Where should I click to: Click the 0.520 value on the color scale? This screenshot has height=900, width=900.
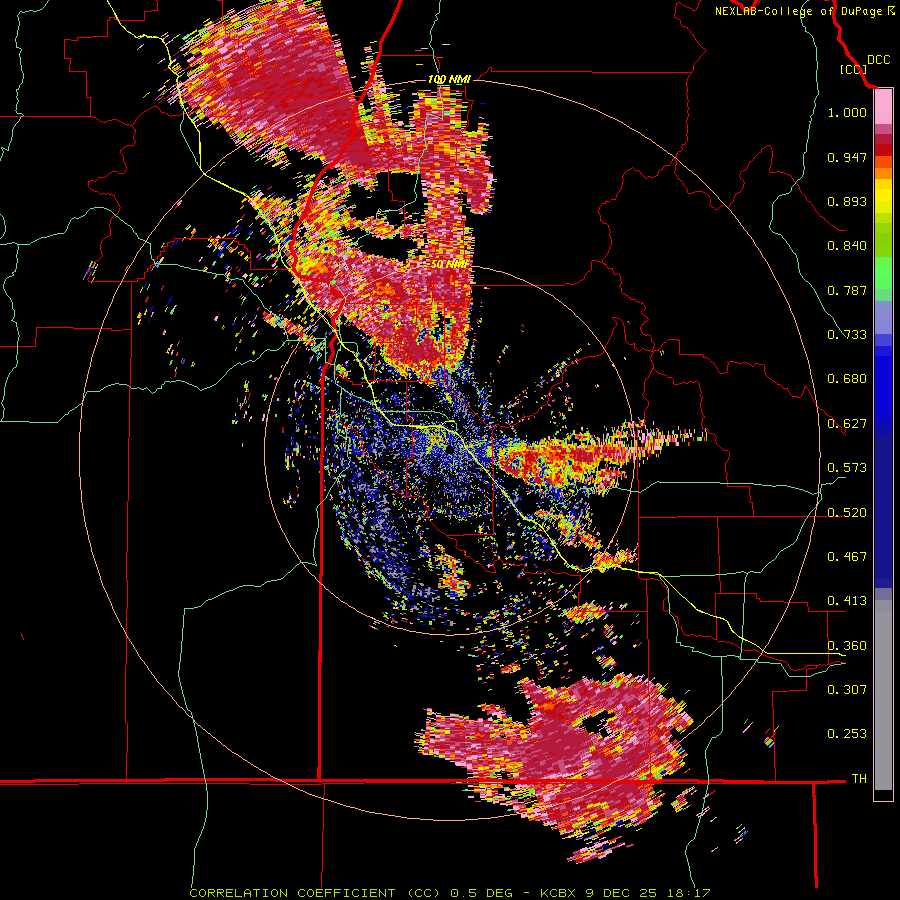847,512
